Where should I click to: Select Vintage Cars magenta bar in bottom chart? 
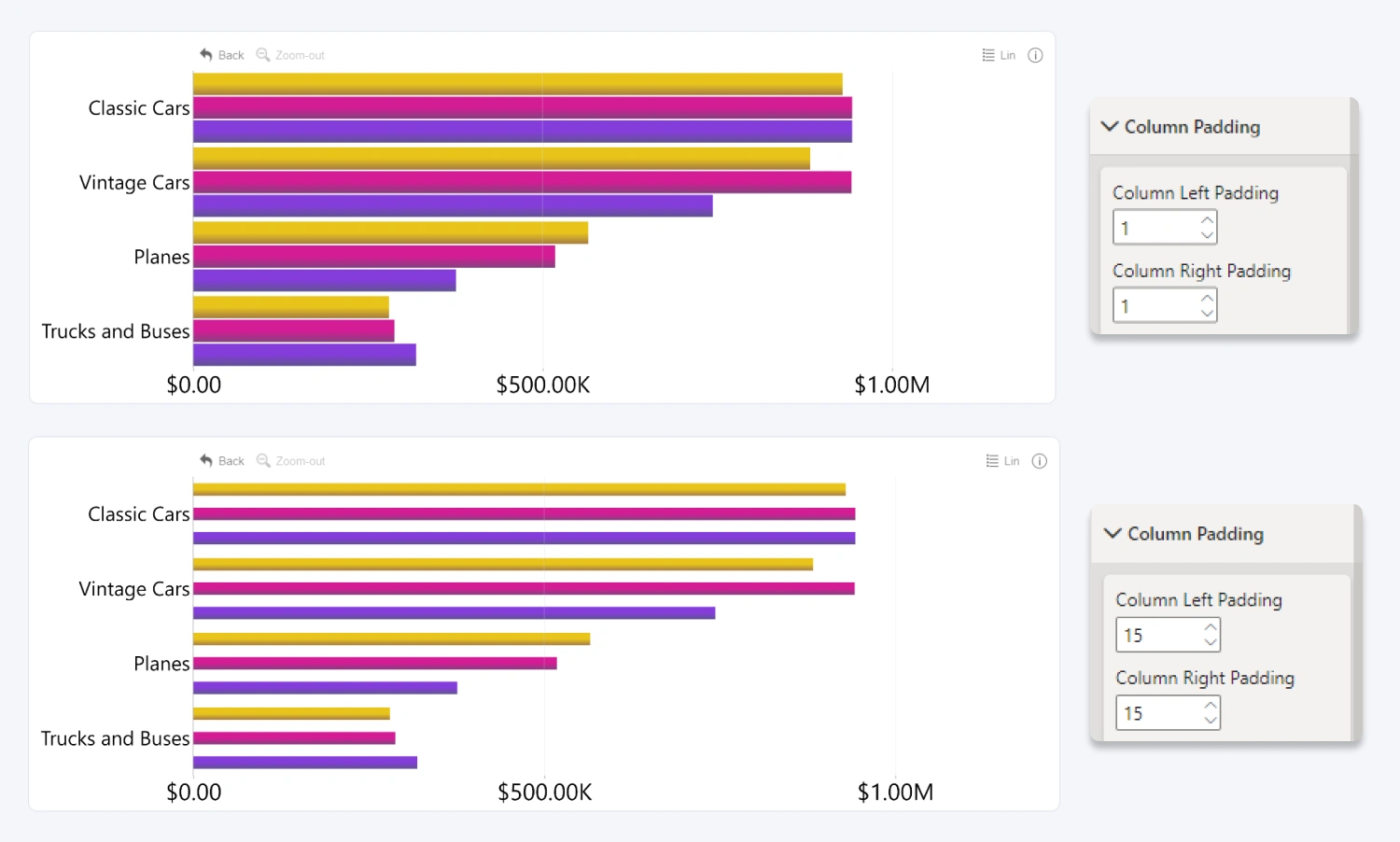pyautogui.click(x=524, y=588)
